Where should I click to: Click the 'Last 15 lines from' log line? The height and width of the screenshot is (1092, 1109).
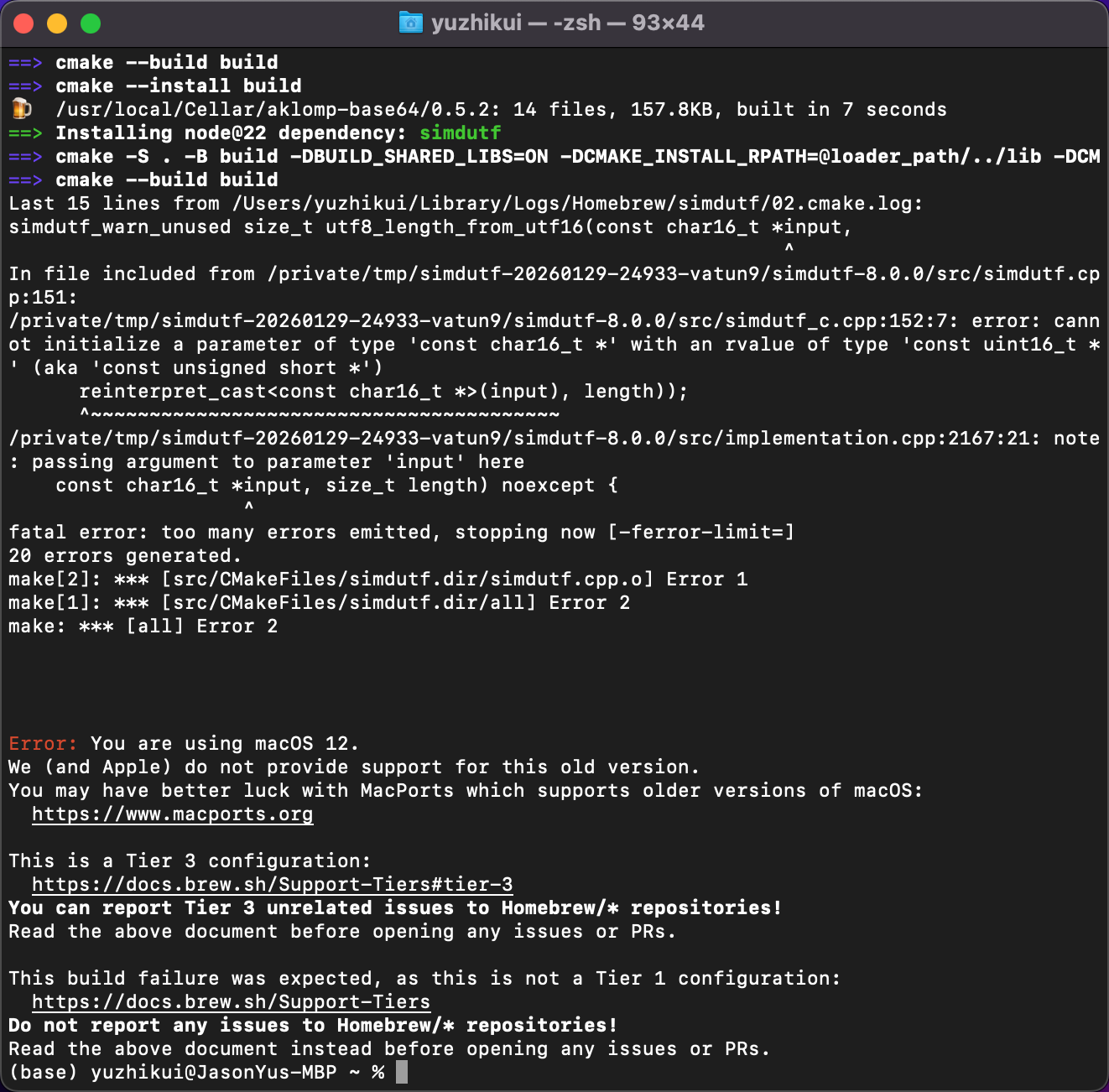coord(466,204)
